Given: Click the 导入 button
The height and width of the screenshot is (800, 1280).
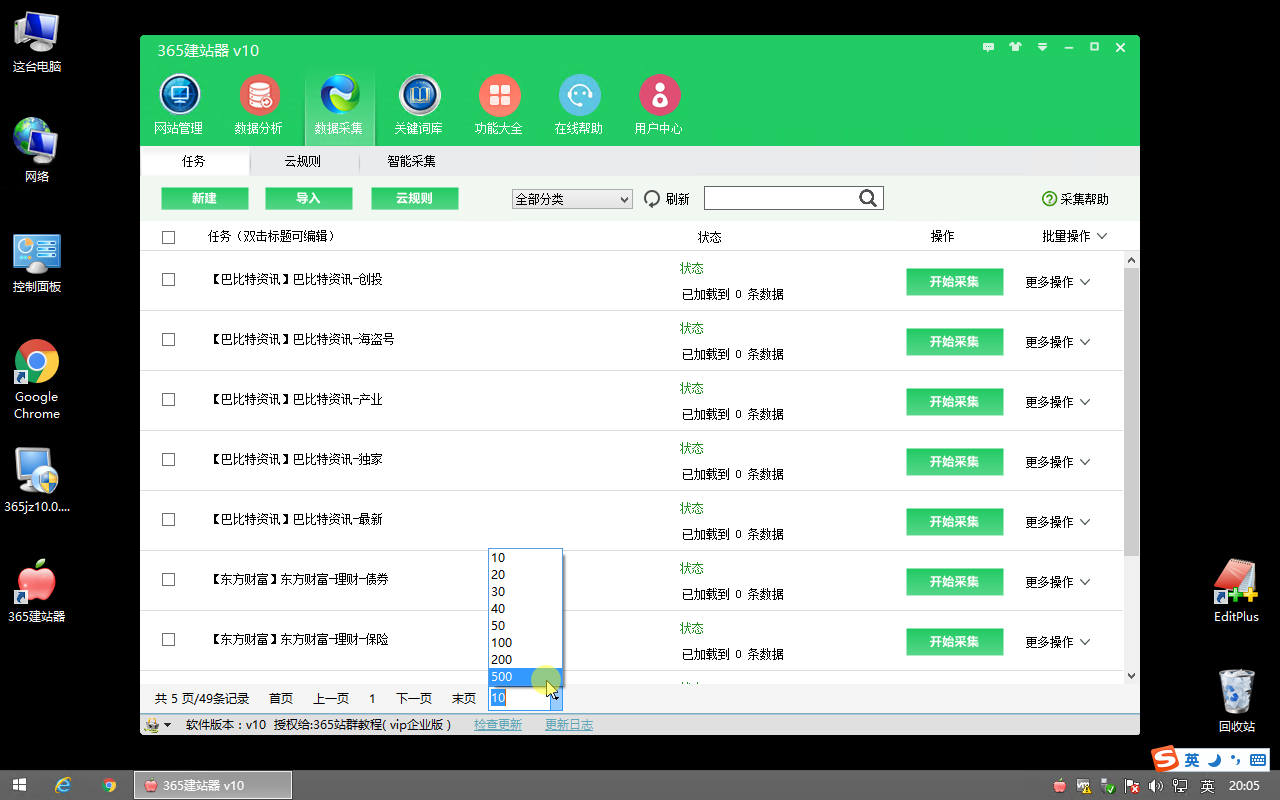Looking at the screenshot, I should point(308,199).
